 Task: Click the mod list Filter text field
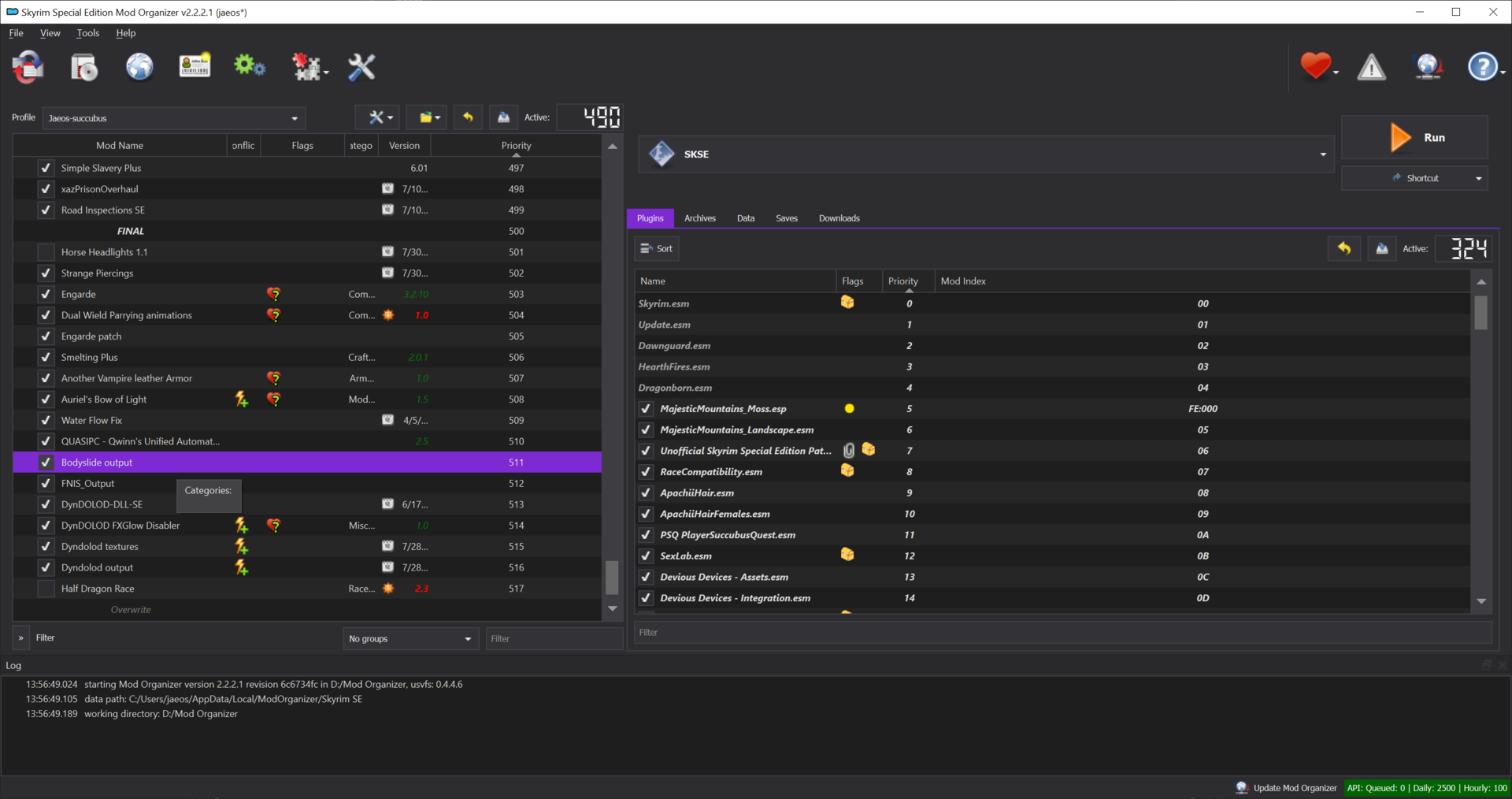click(554, 639)
